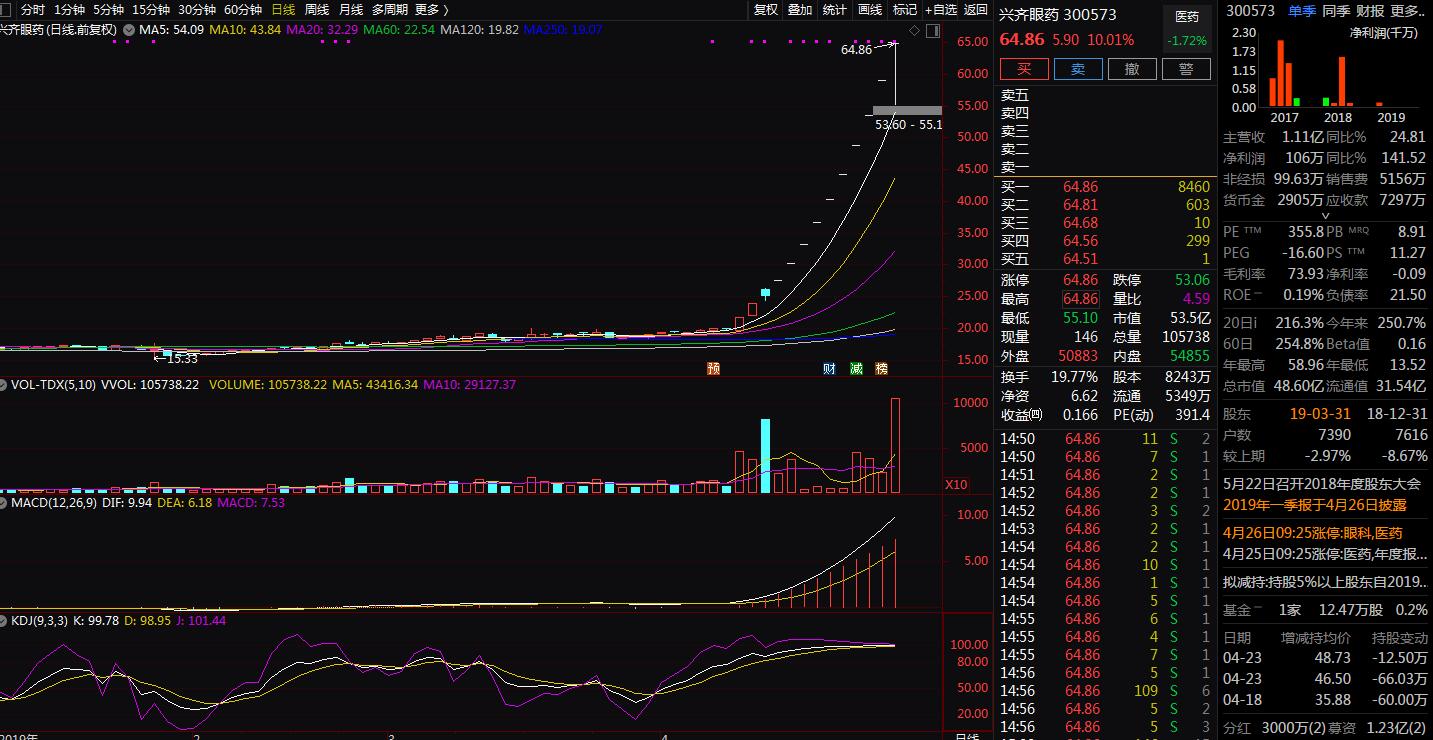Screen dimensions: 1433x740
Task: Click the 买四 bid row at 64.56
Action: coord(1105,241)
